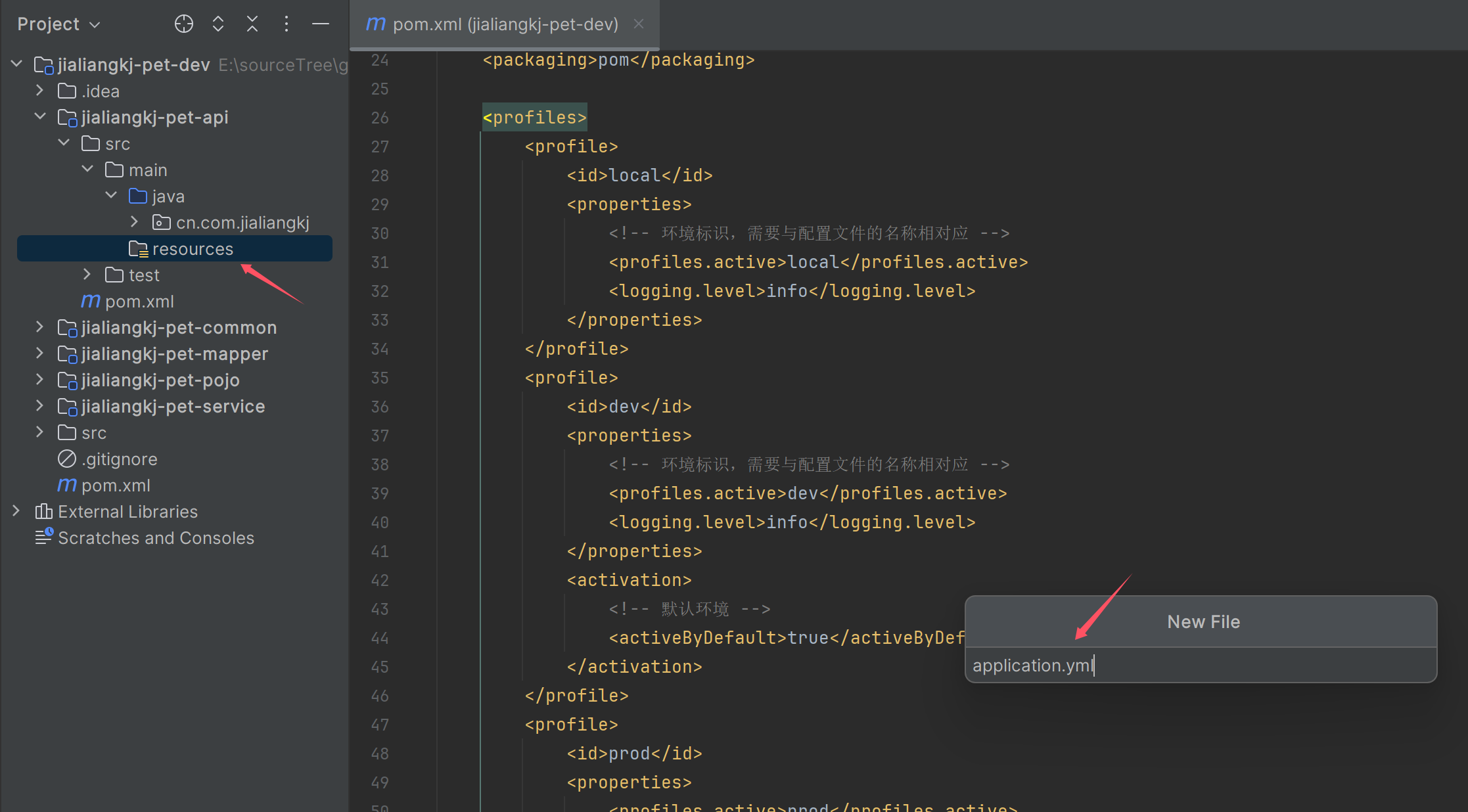Viewport: 1468px width, 812px height.
Task: Expand the jialiangkj-pet-common module
Action: [x=40, y=327]
